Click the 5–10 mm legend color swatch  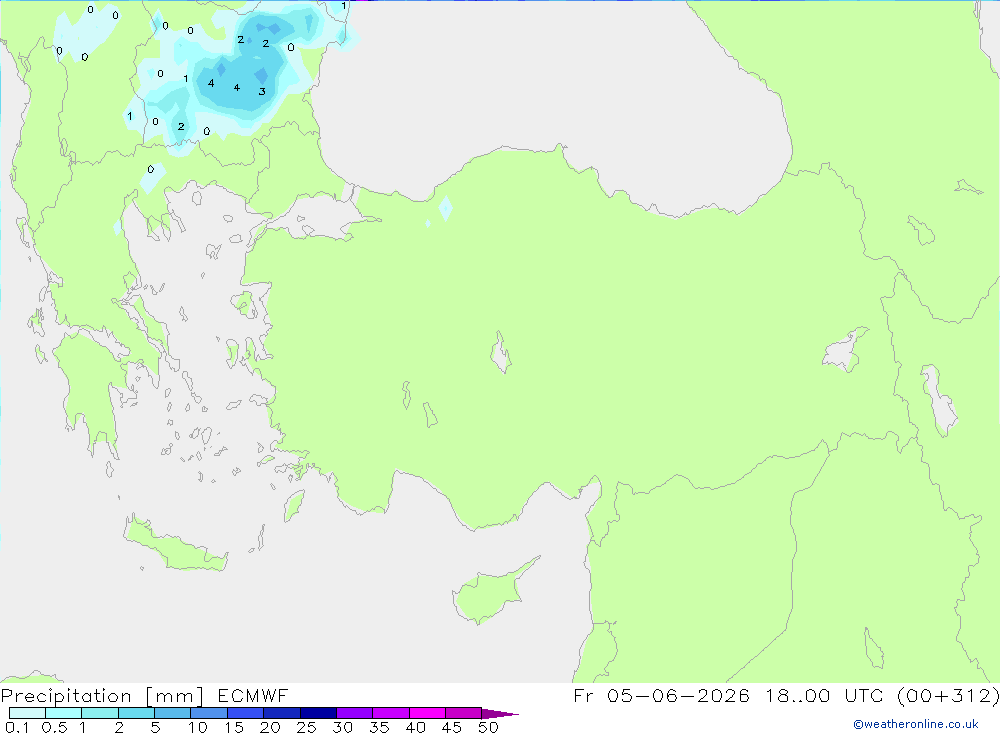(x=172, y=713)
